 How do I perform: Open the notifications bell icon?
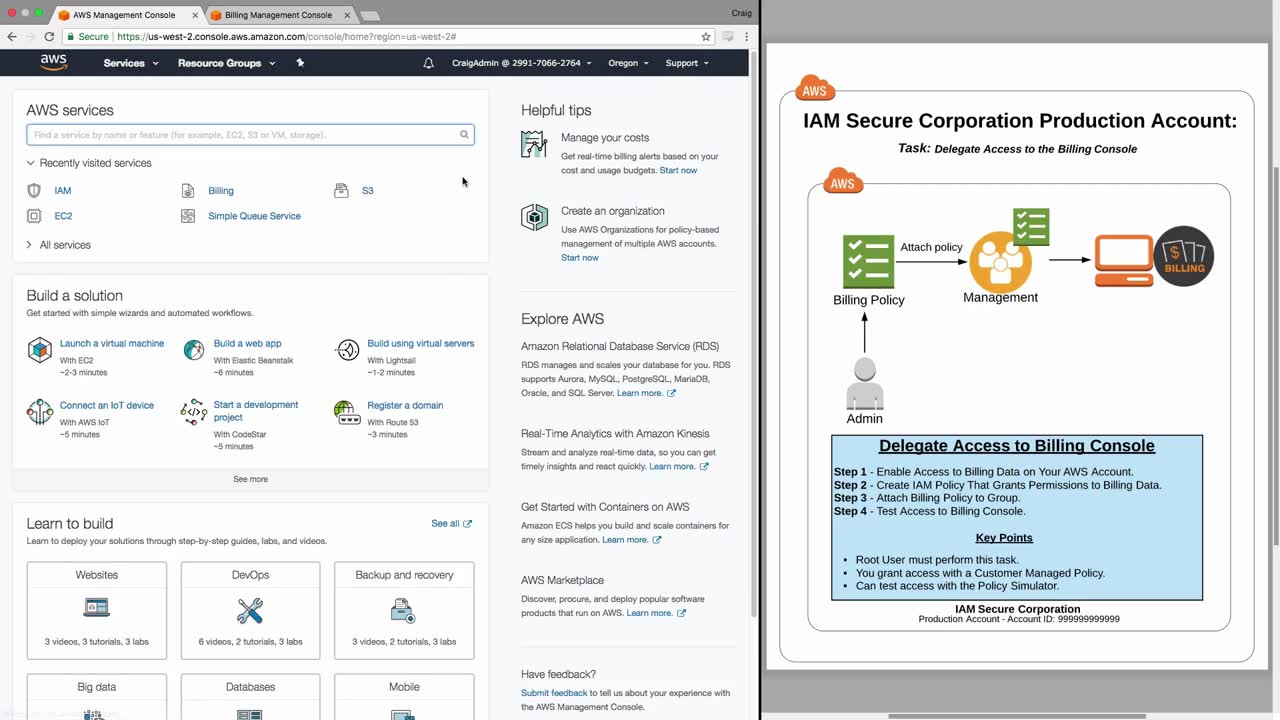point(429,63)
